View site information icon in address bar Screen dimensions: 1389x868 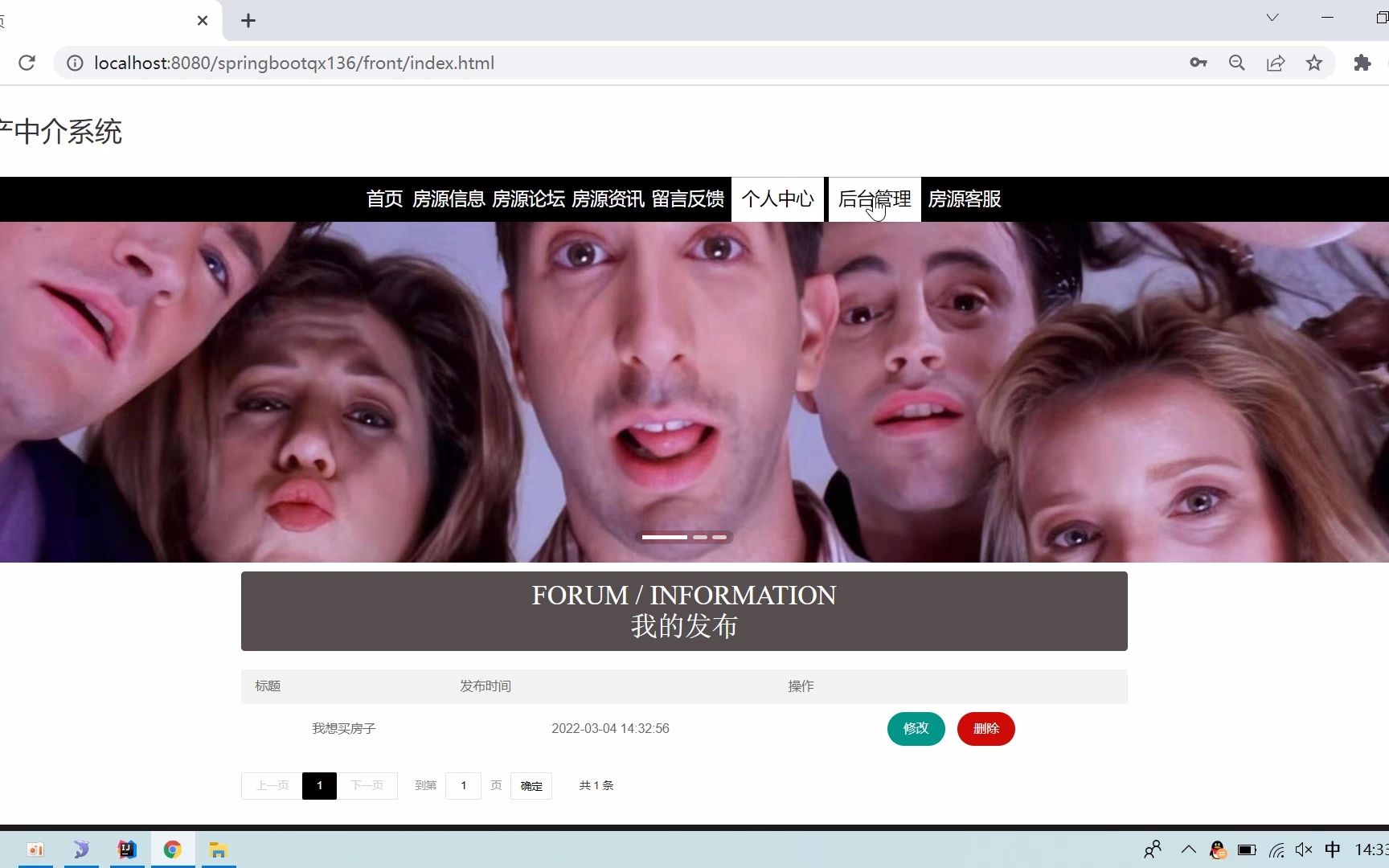[x=75, y=63]
